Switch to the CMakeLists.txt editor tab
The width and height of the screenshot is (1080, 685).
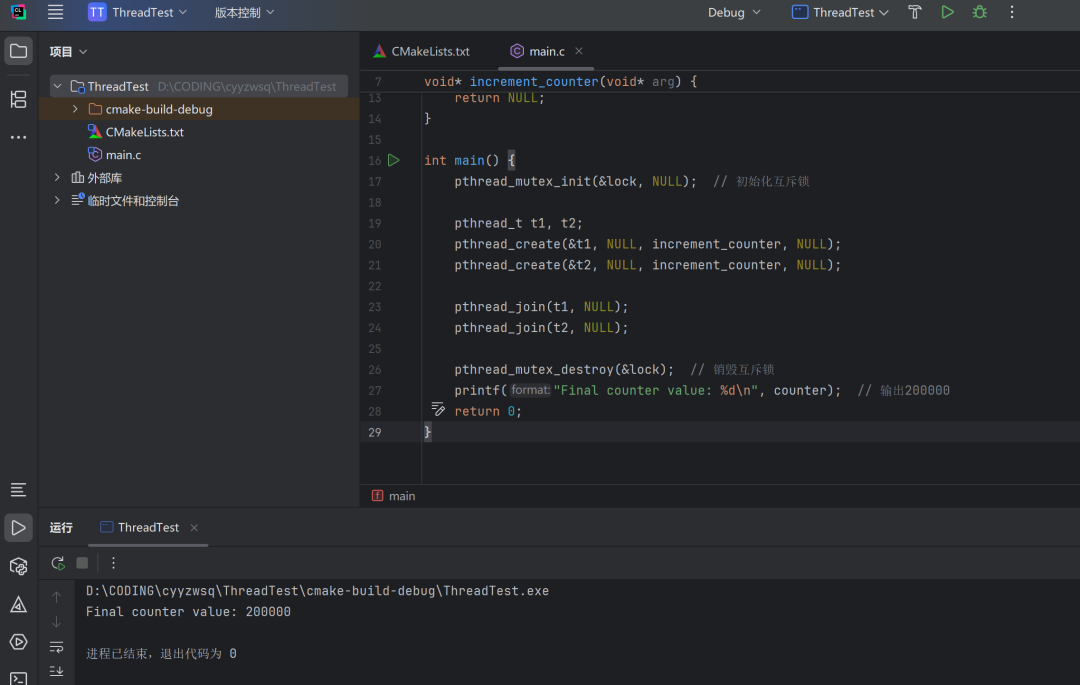[422, 51]
